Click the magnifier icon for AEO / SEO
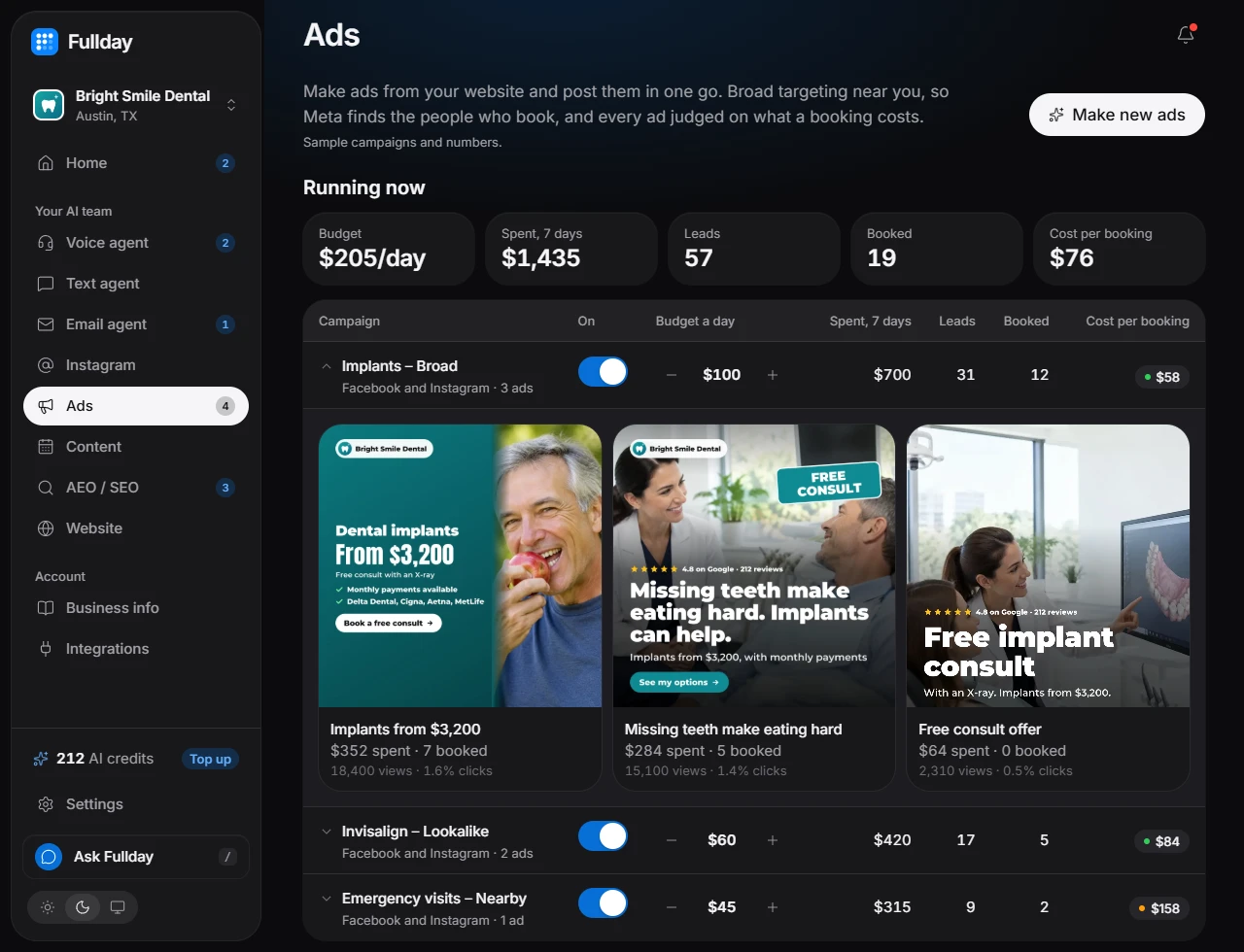Screen dimensions: 1244x952 pyautogui.click(x=45, y=488)
